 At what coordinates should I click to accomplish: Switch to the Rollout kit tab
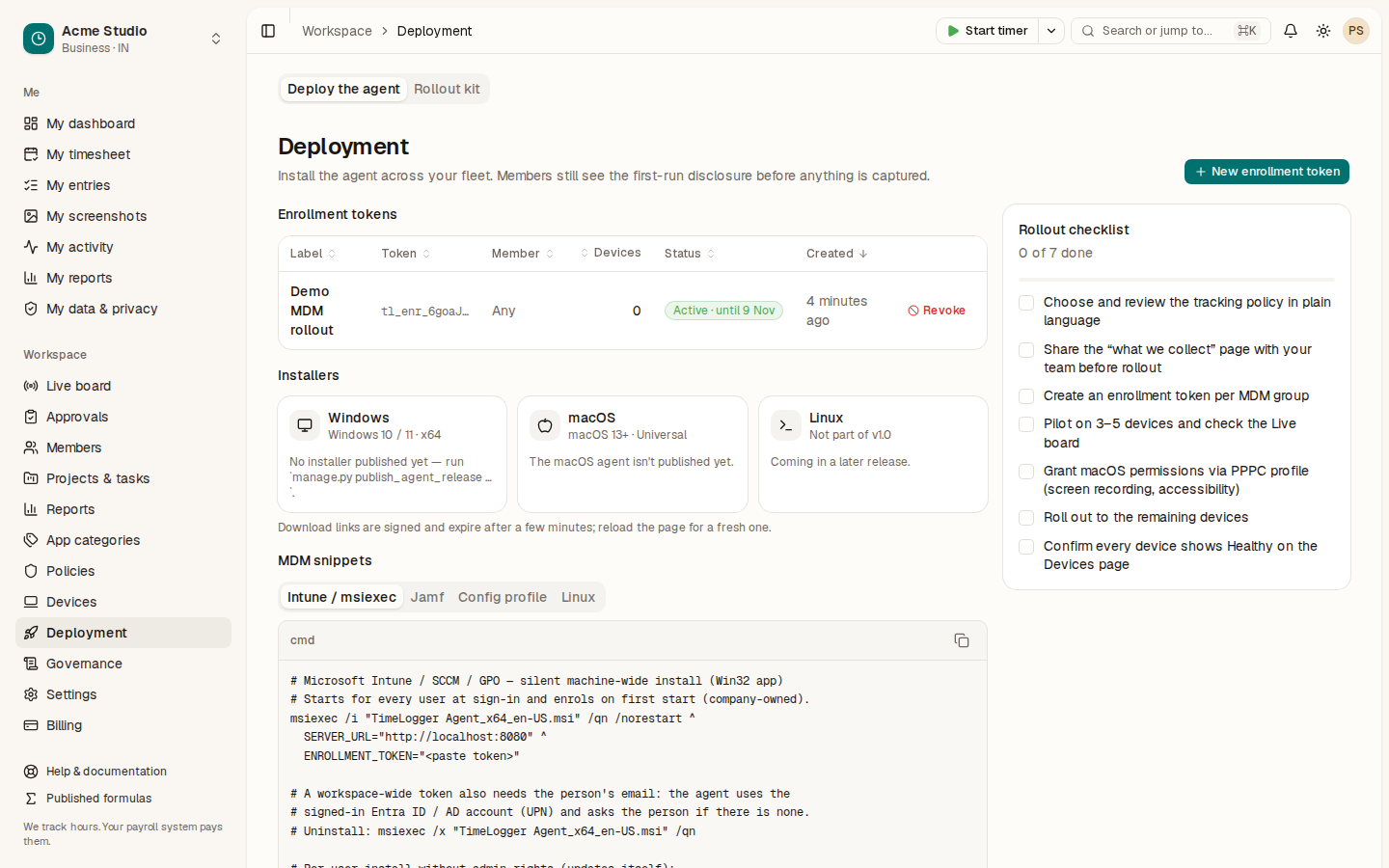[447, 89]
